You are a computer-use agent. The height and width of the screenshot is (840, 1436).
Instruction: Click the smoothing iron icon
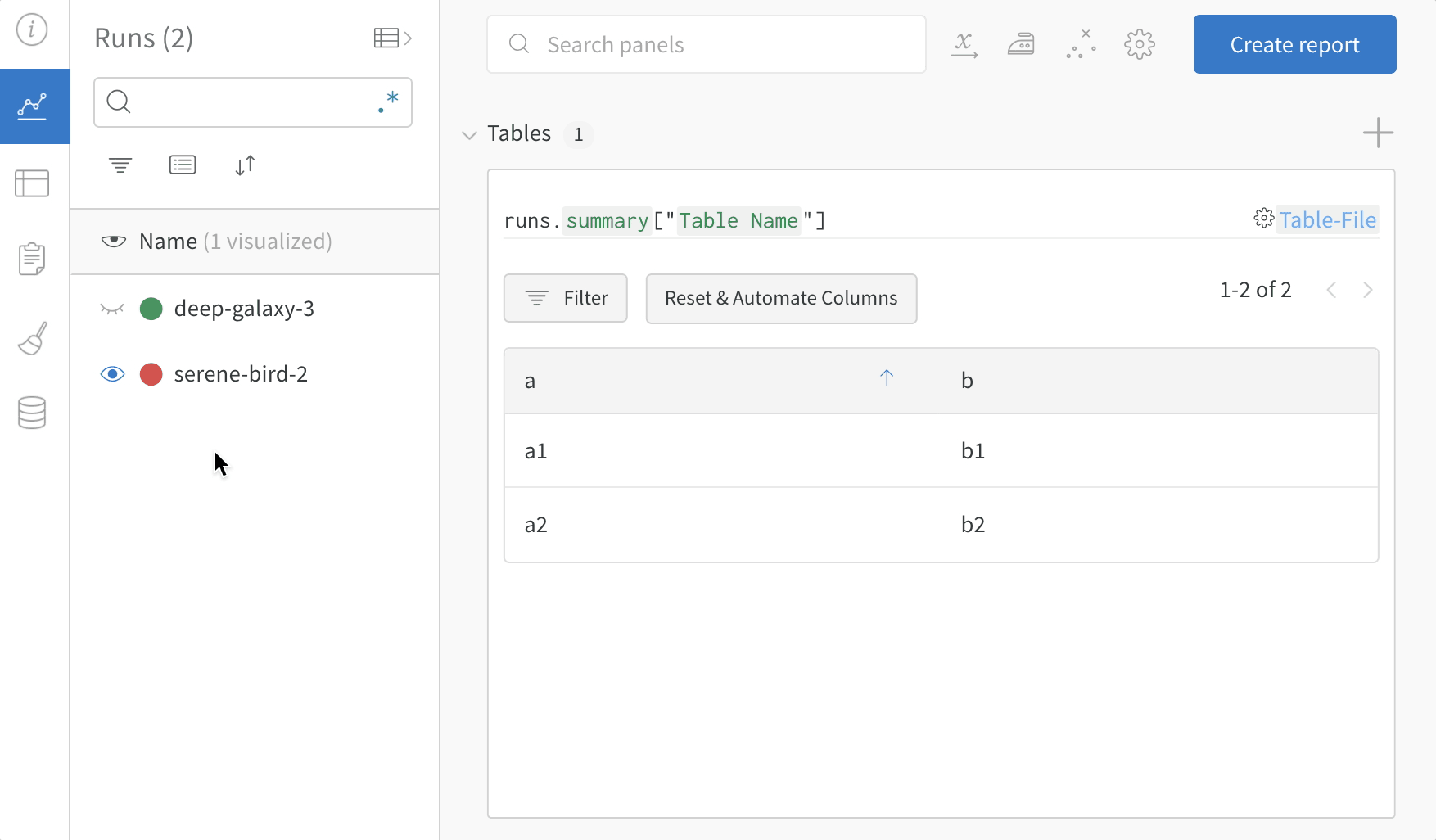click(x=1021, y=44)
